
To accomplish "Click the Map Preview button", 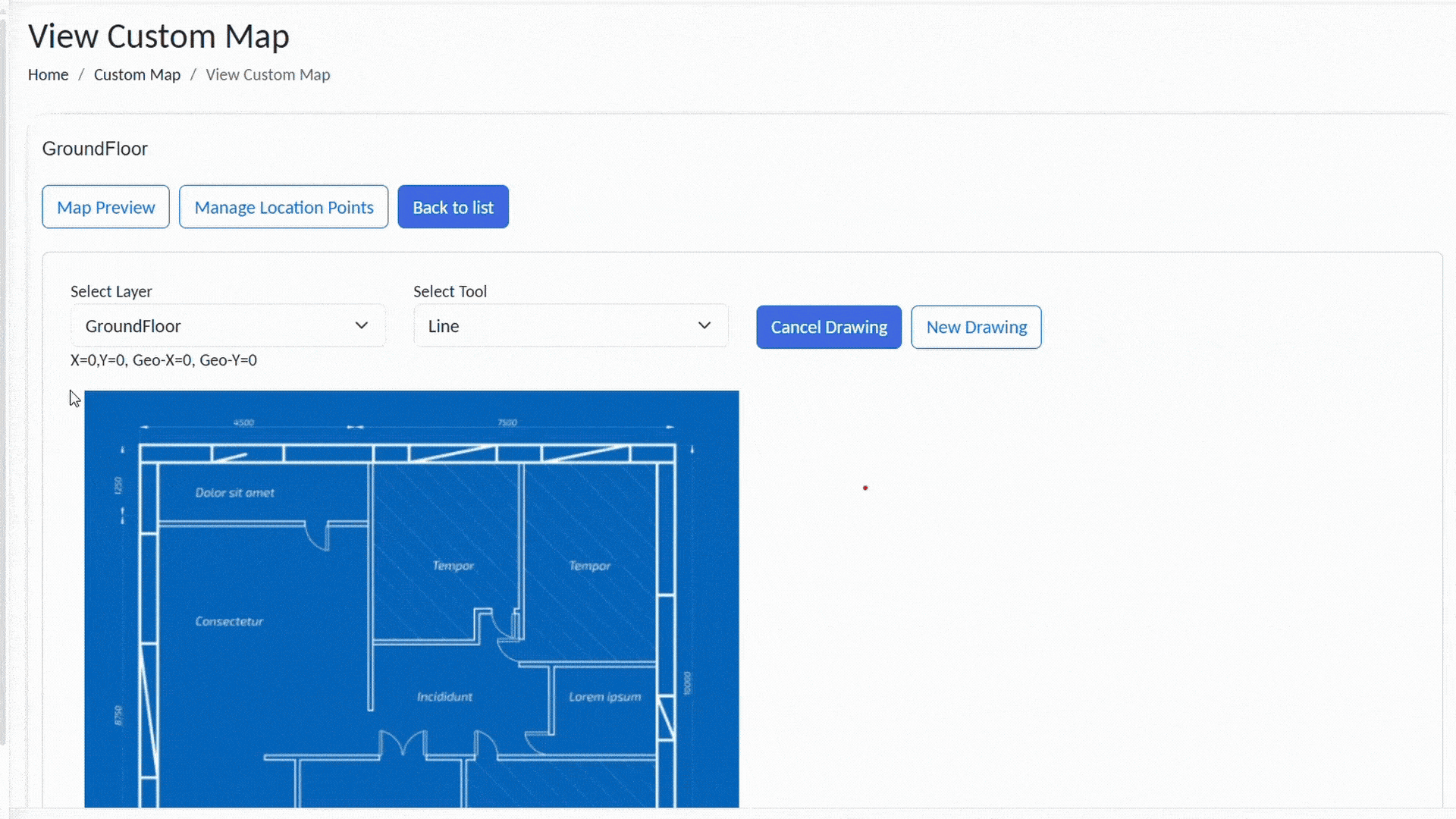I will click(x=105, y=207).
